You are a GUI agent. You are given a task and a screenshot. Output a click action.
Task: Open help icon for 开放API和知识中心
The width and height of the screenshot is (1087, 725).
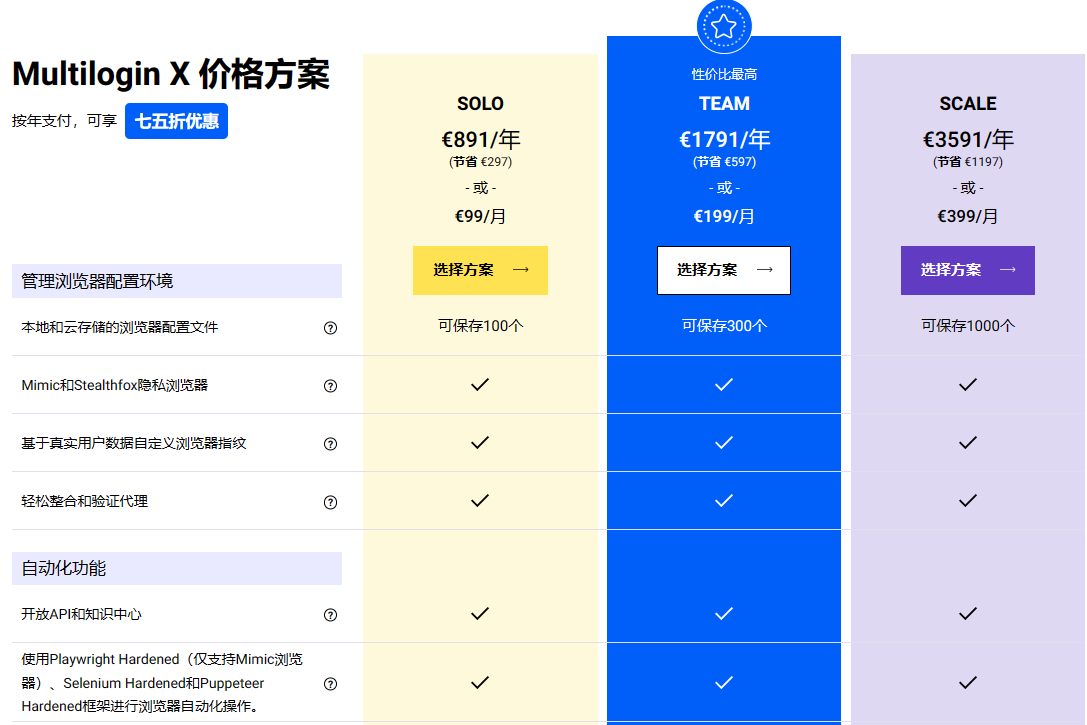tap(331, 615)
